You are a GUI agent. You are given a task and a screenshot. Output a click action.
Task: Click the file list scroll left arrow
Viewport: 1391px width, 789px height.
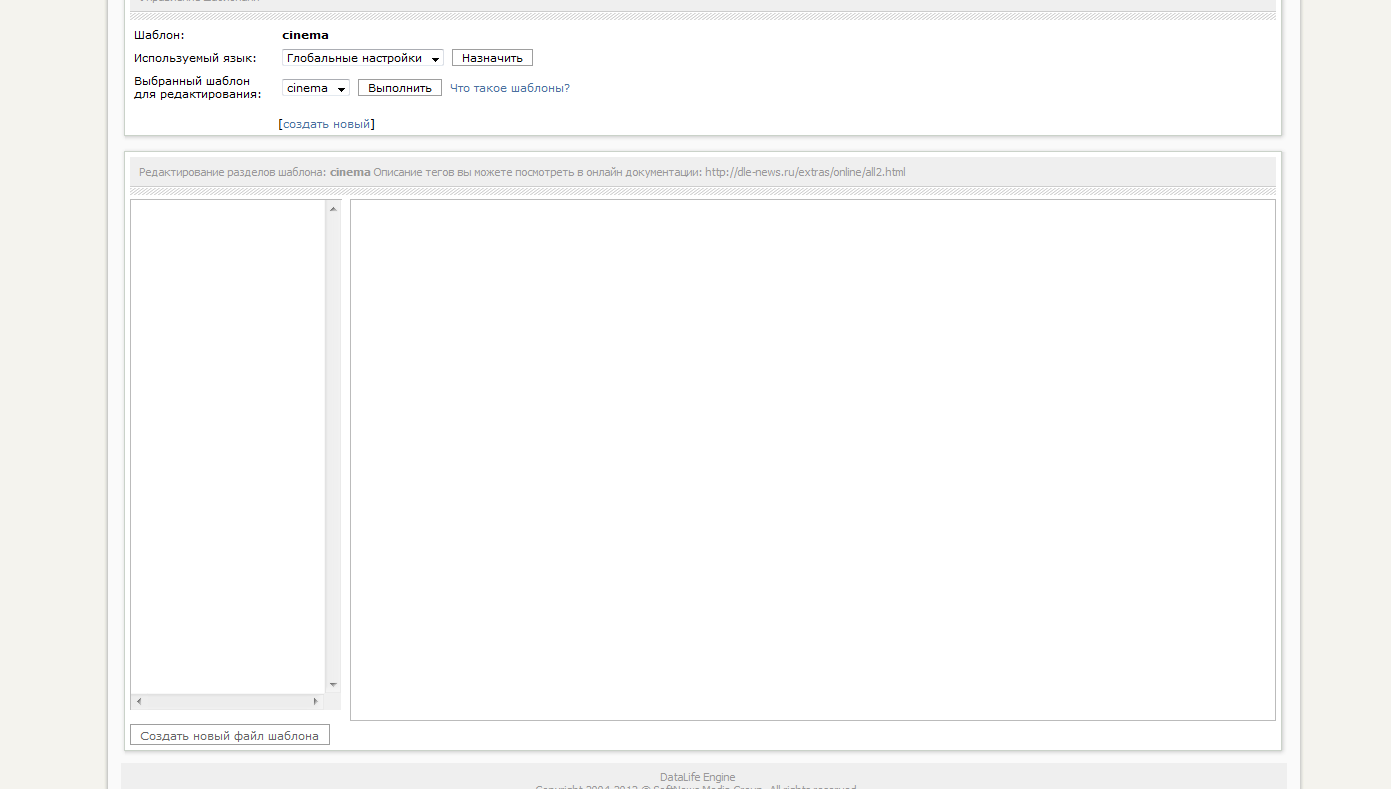tap(139, 702)
